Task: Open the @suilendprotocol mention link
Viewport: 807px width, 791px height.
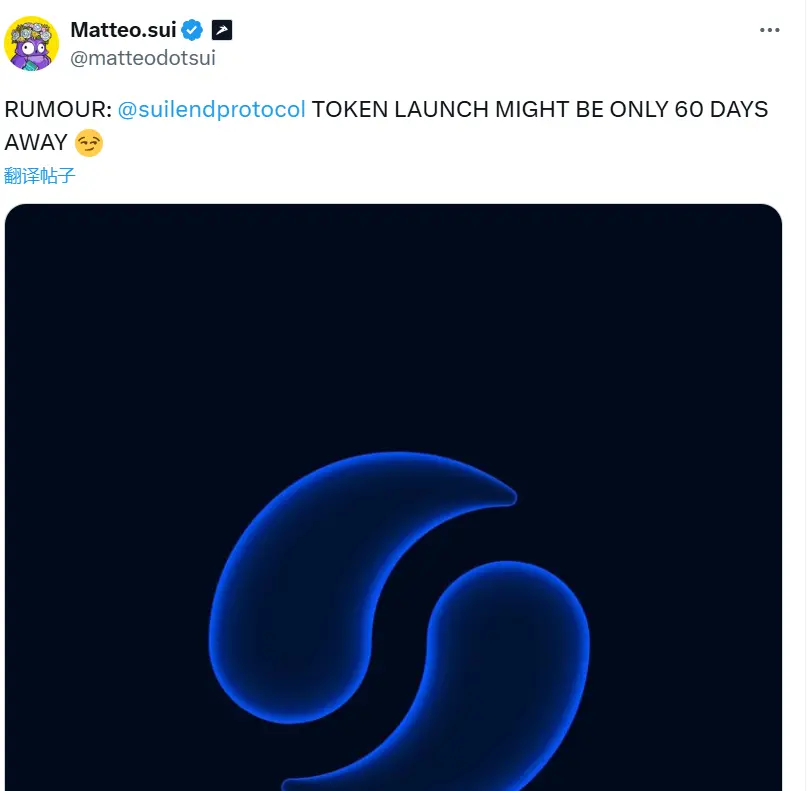Action: pos(211,110)
